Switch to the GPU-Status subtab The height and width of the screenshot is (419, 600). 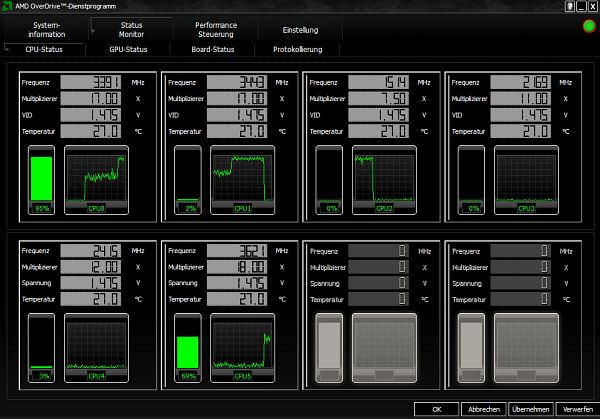click(x=127, y=48)
